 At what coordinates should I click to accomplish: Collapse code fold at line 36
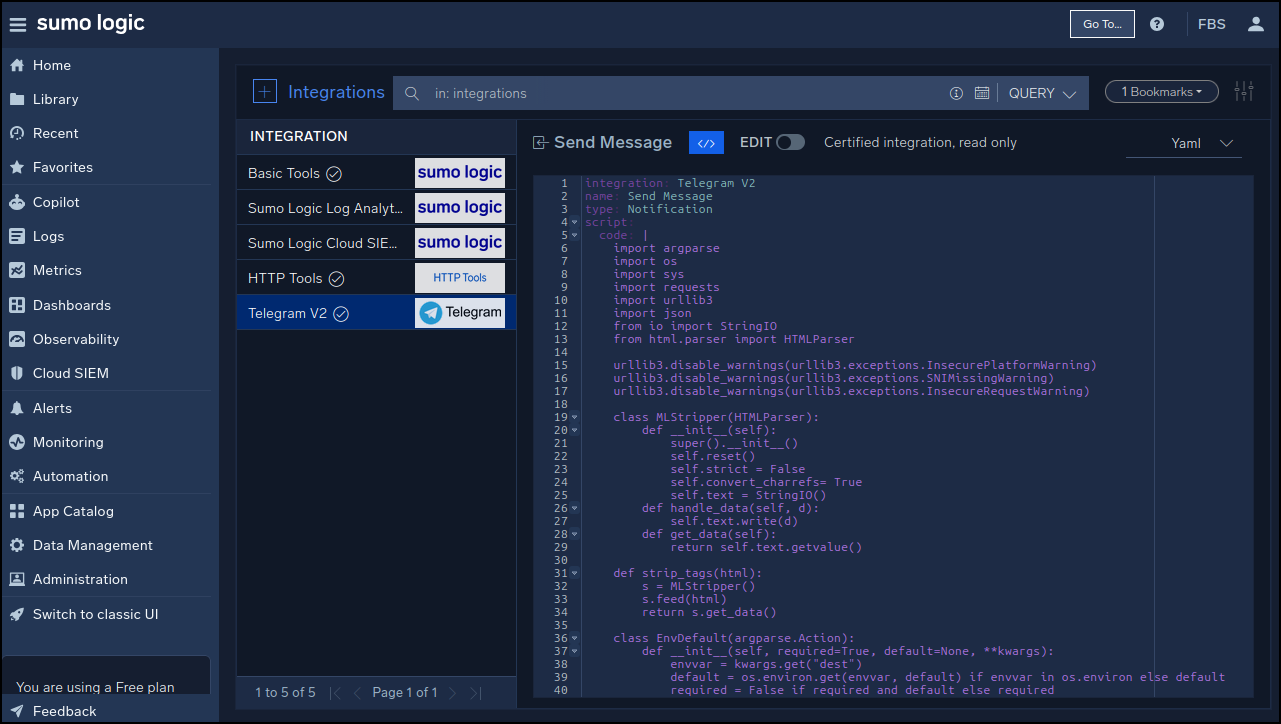tap(575, 639)
